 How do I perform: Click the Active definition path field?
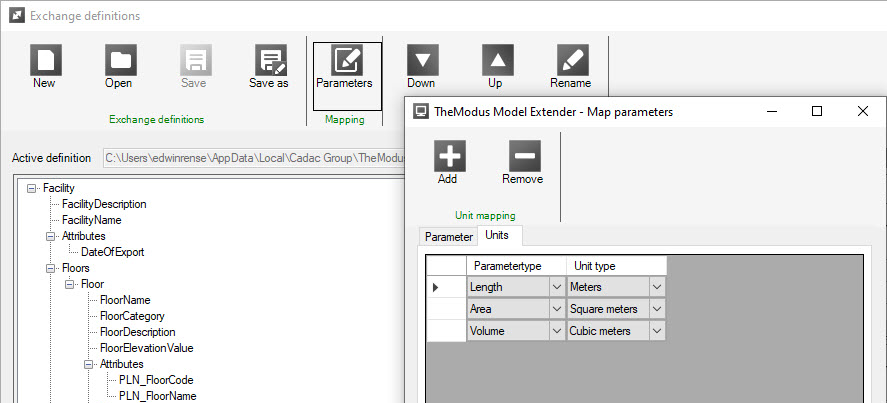(254, 158)
